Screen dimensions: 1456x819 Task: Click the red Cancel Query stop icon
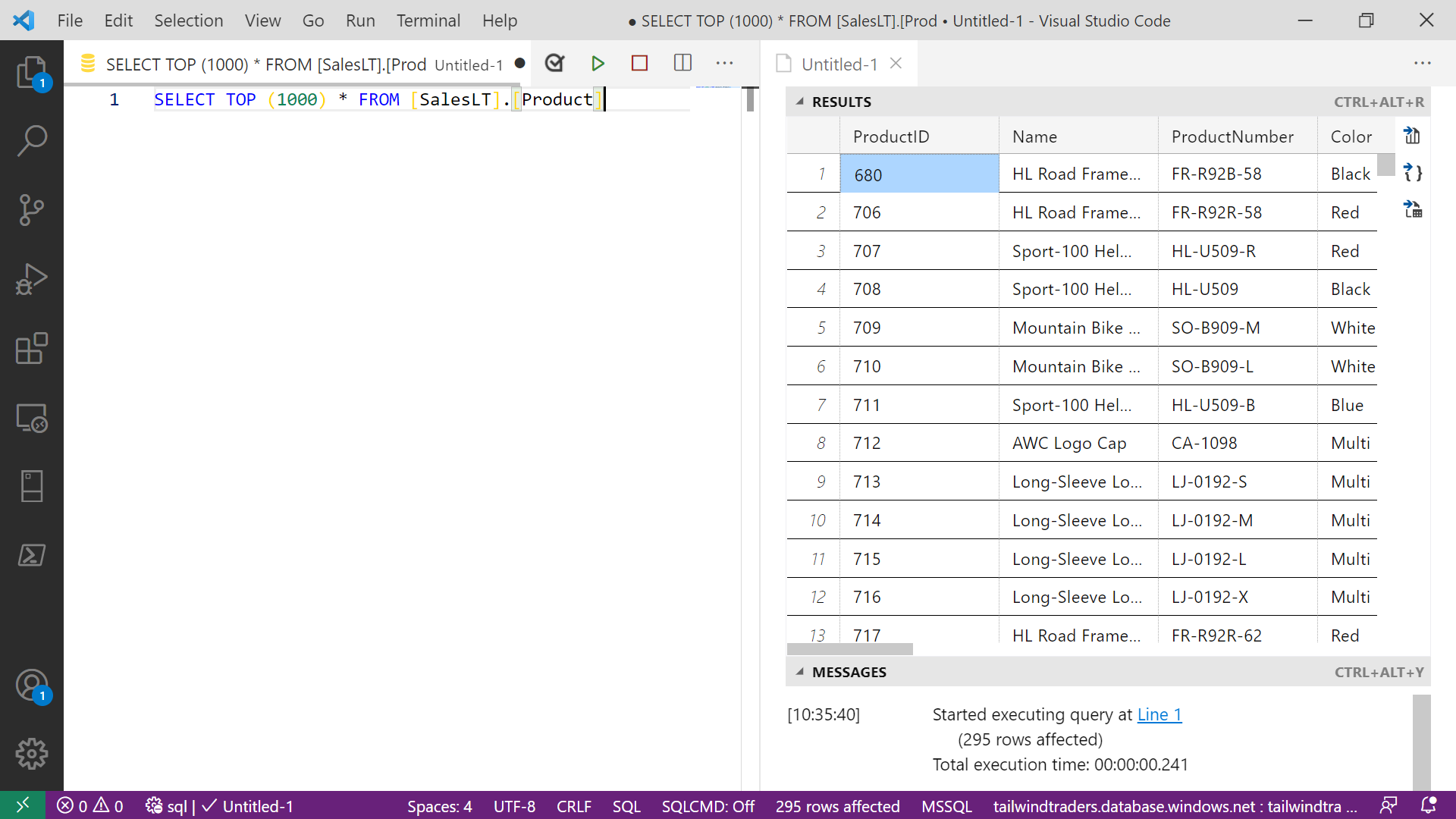tap(639, 64)
